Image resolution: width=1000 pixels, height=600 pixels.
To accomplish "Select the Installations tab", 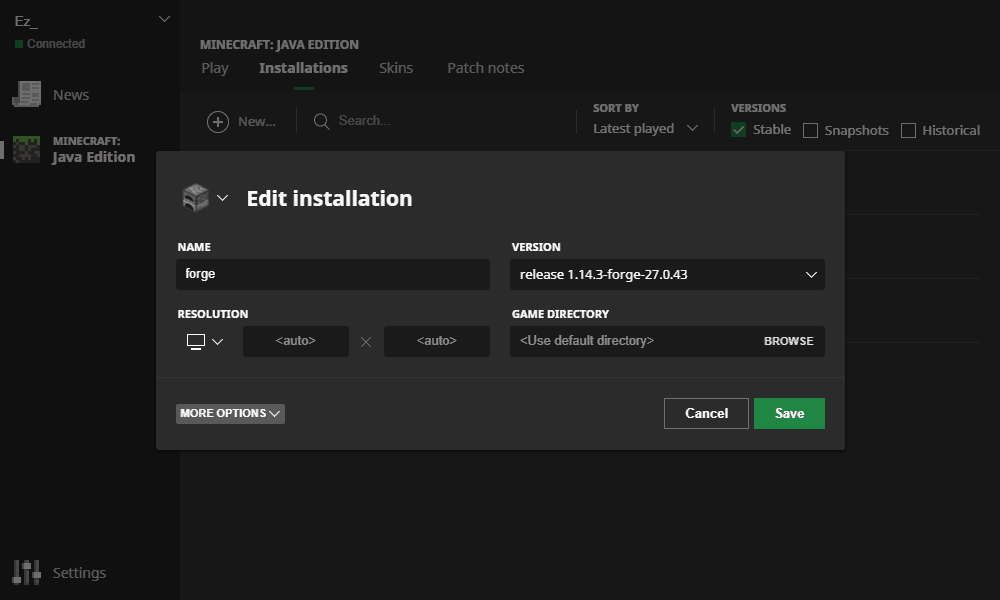I will (x=304, y=68).
